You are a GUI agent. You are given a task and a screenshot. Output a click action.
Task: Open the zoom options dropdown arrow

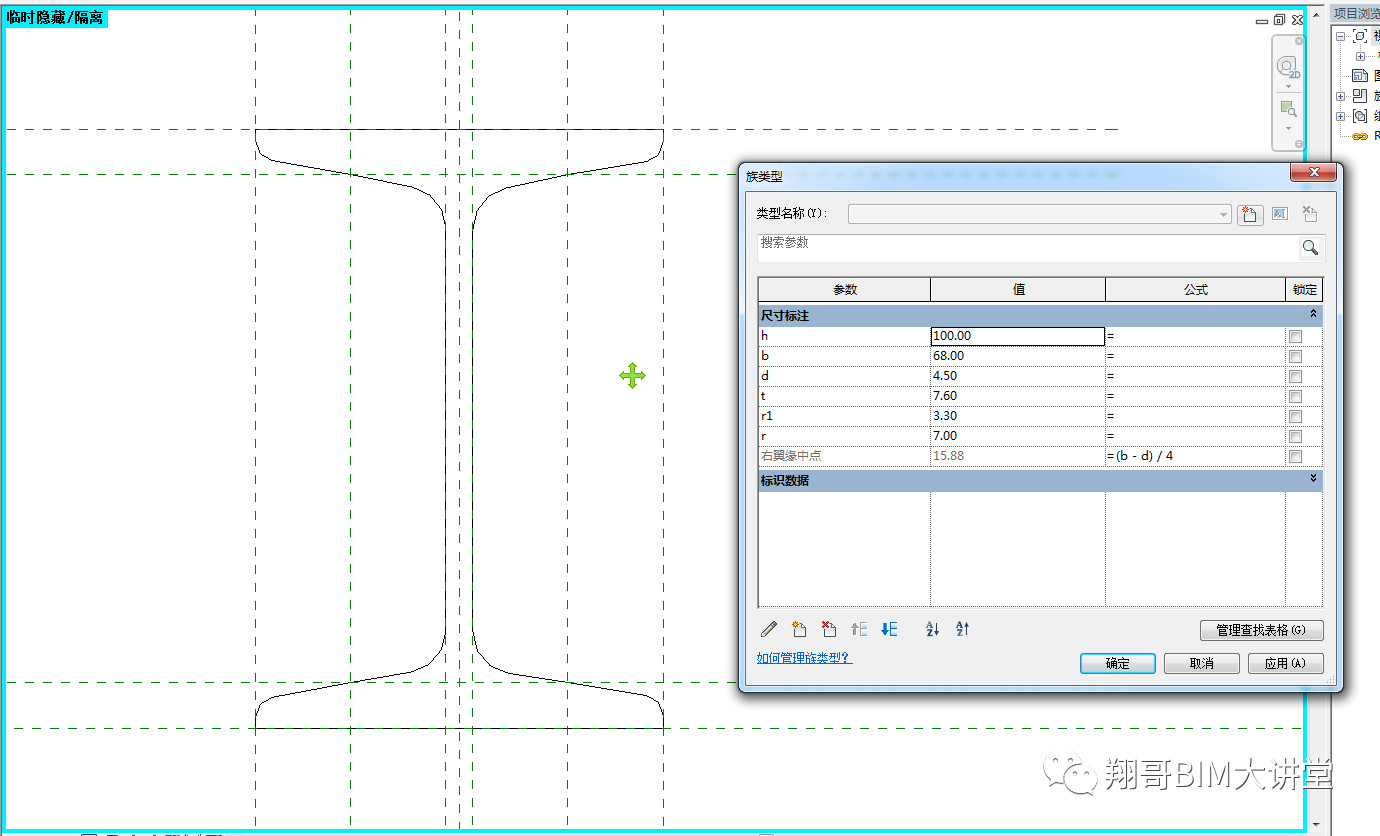coord(1288,128)
